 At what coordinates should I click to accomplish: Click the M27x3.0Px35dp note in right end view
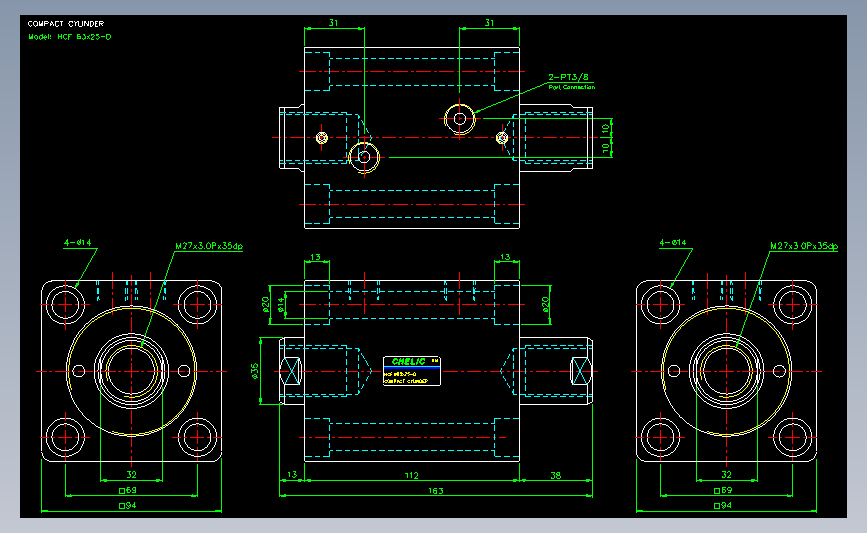click(804, 246)
